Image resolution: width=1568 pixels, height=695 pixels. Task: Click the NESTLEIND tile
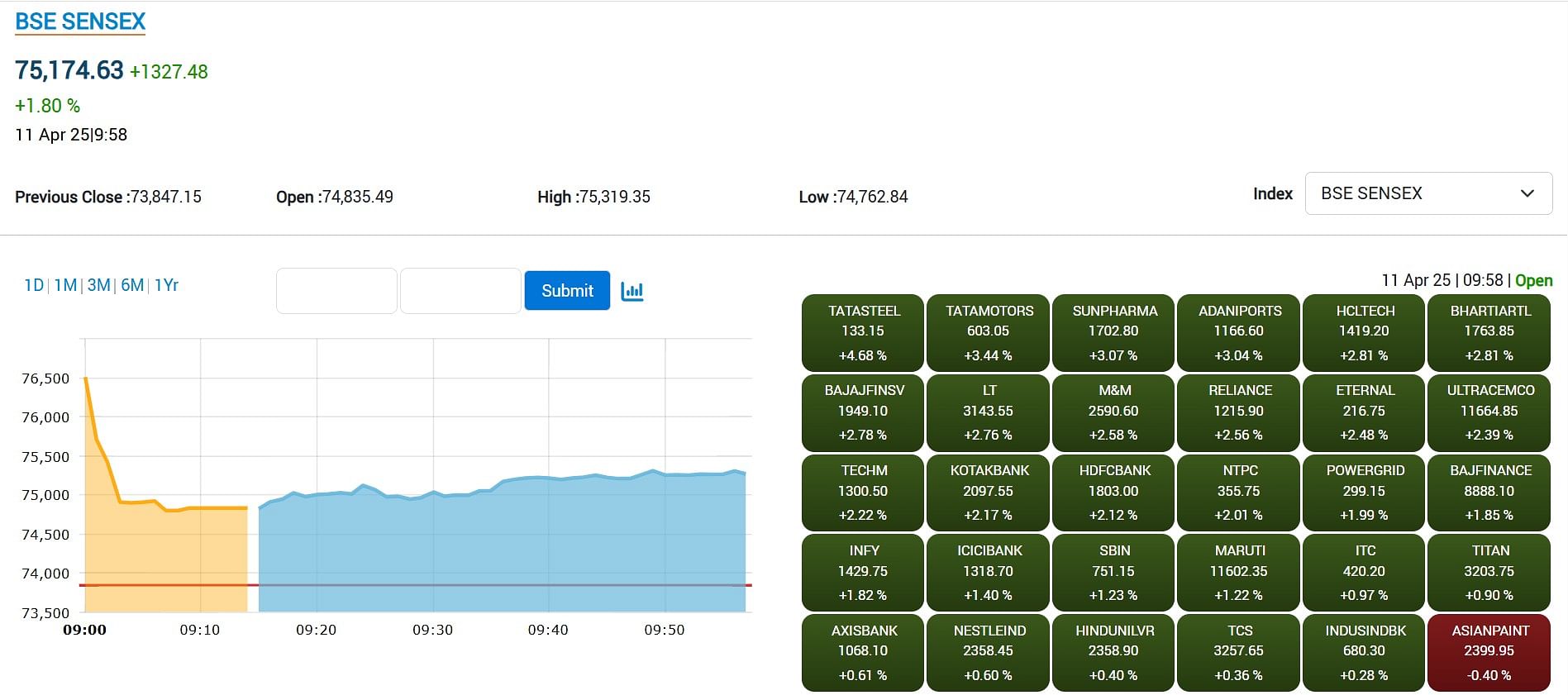tap(989, 653)
